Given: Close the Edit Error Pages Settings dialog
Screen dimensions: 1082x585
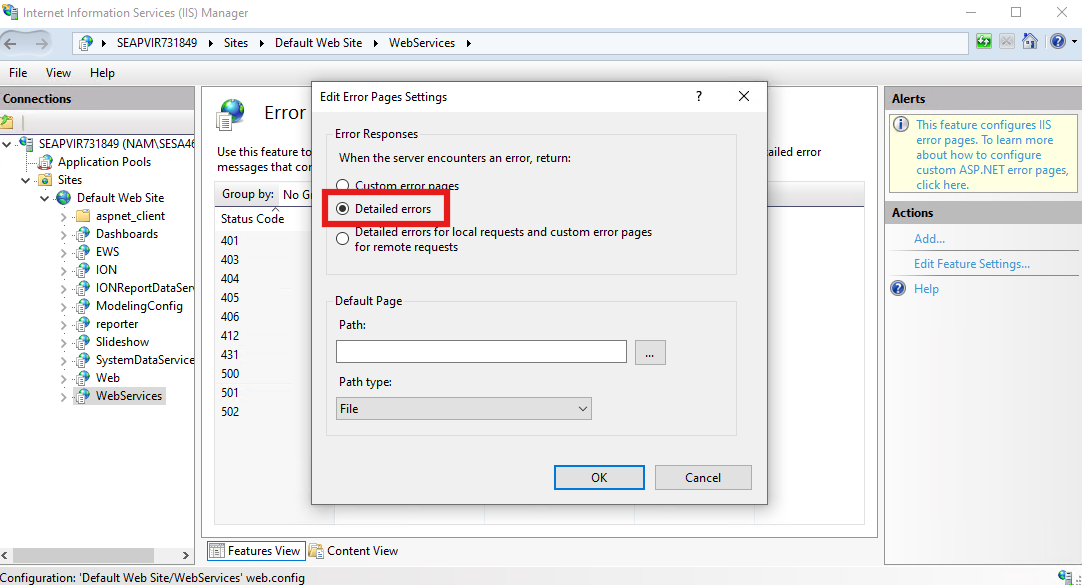Looking at the screenshot, I should 744,97.
